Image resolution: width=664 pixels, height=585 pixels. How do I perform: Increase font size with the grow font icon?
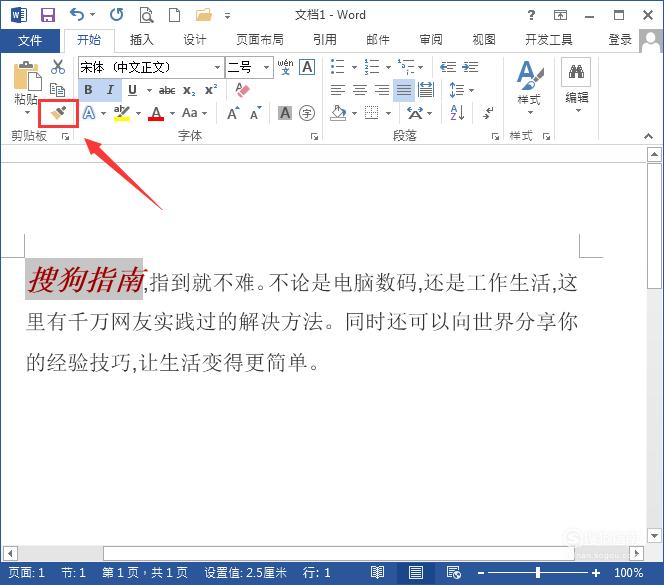(x=233, y=113)
